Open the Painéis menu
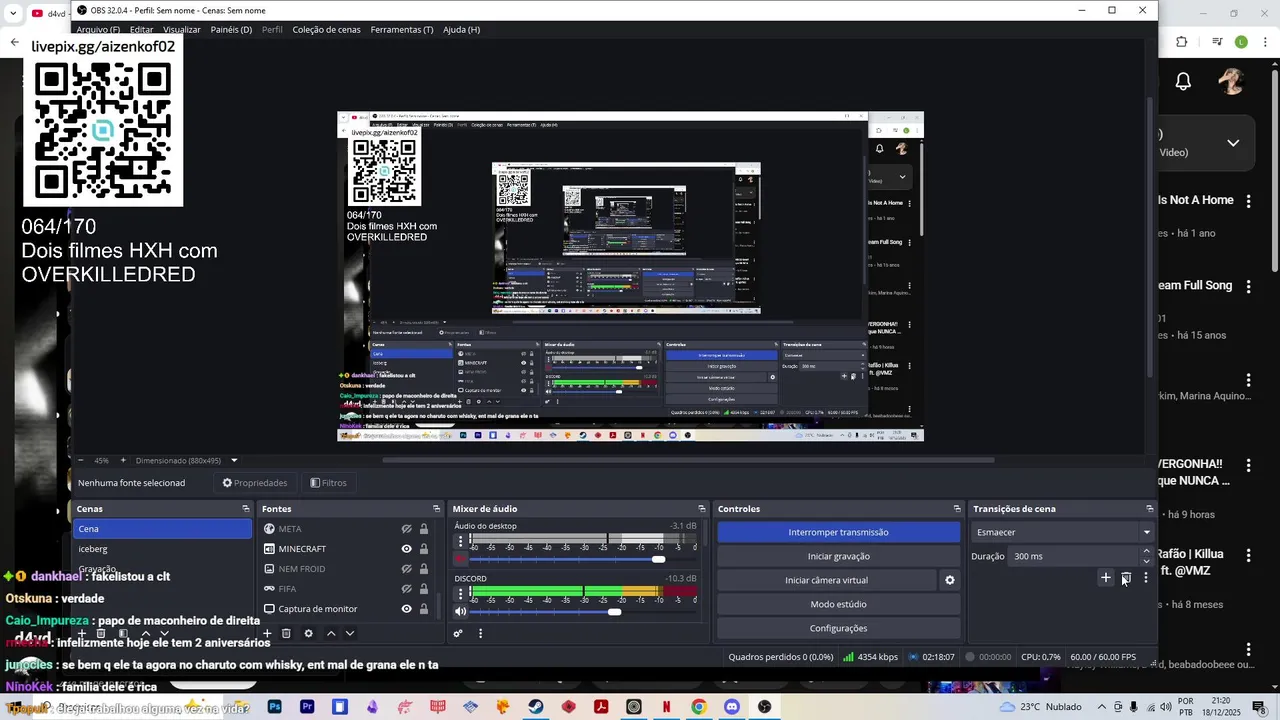 pyautogui.click(x=231, y=30)
